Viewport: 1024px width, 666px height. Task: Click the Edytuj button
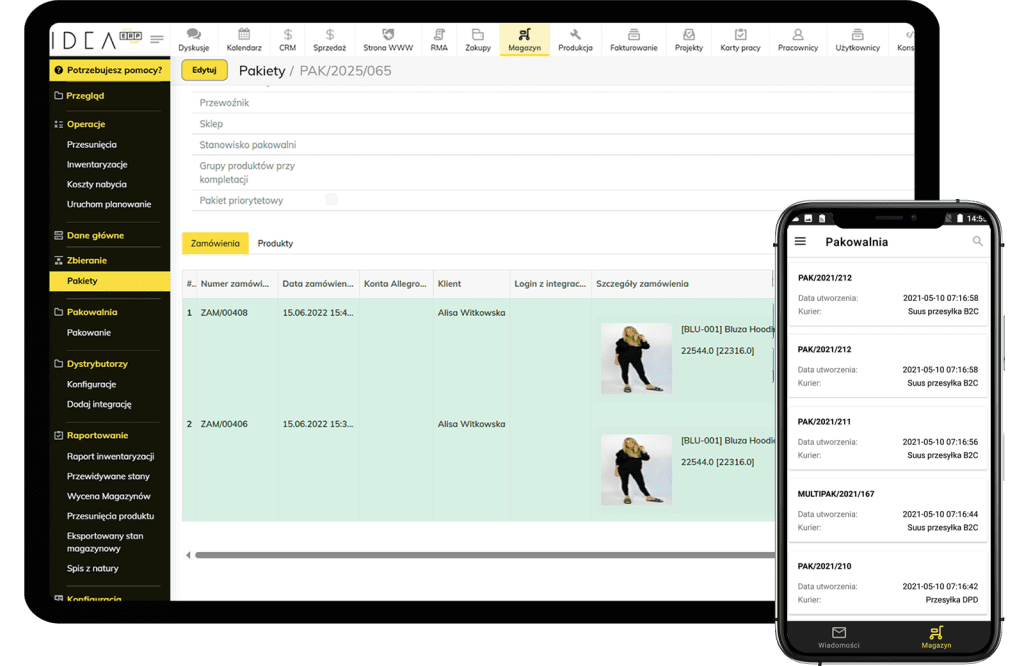tap(204, 70)
